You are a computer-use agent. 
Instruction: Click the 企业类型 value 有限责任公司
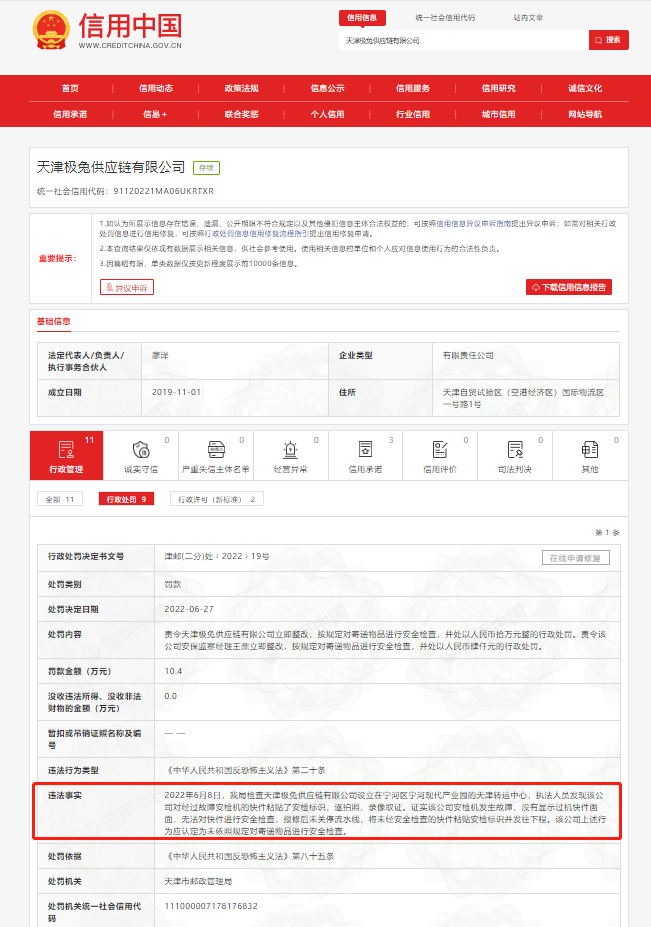[468, 355]
